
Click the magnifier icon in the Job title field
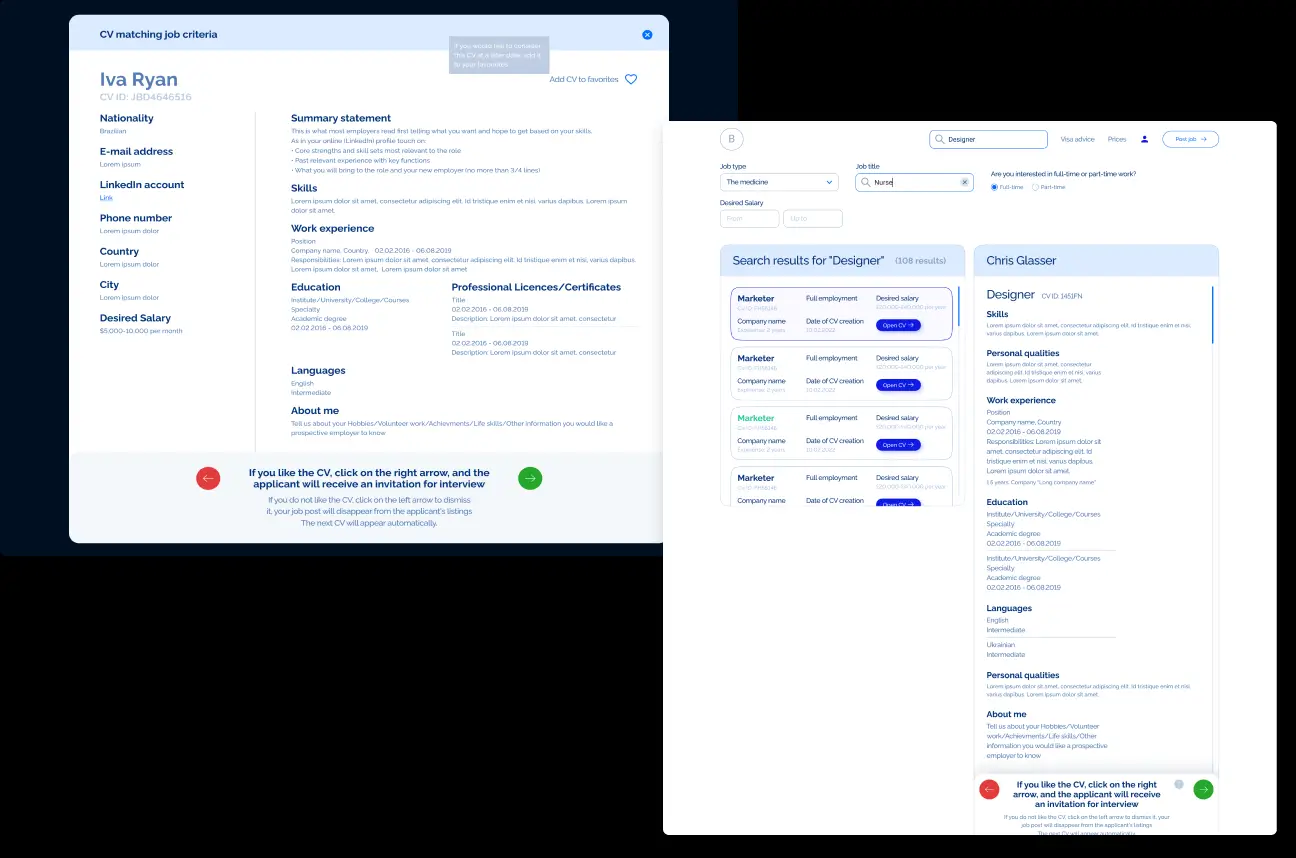tap(865, 182)
